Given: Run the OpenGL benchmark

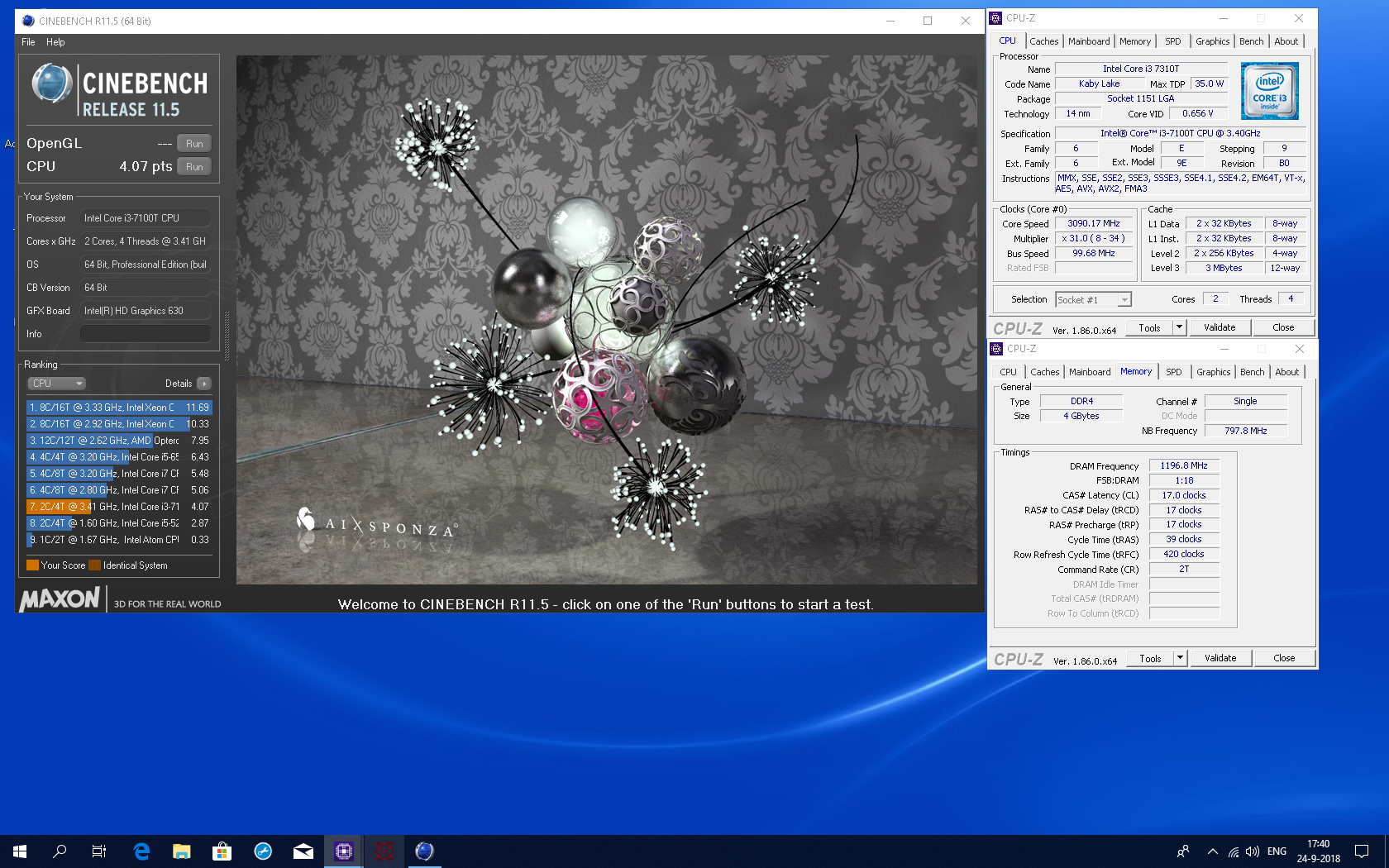Looking at the screenshot, I should pos(194,143).
